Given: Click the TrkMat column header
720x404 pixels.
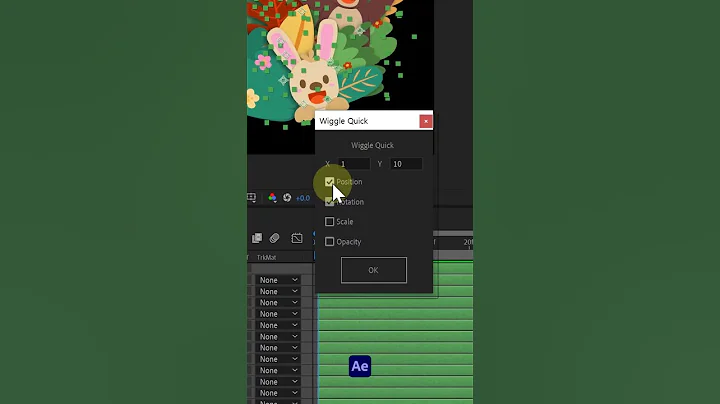Looking at the screenshot, I should click(266, 257).
